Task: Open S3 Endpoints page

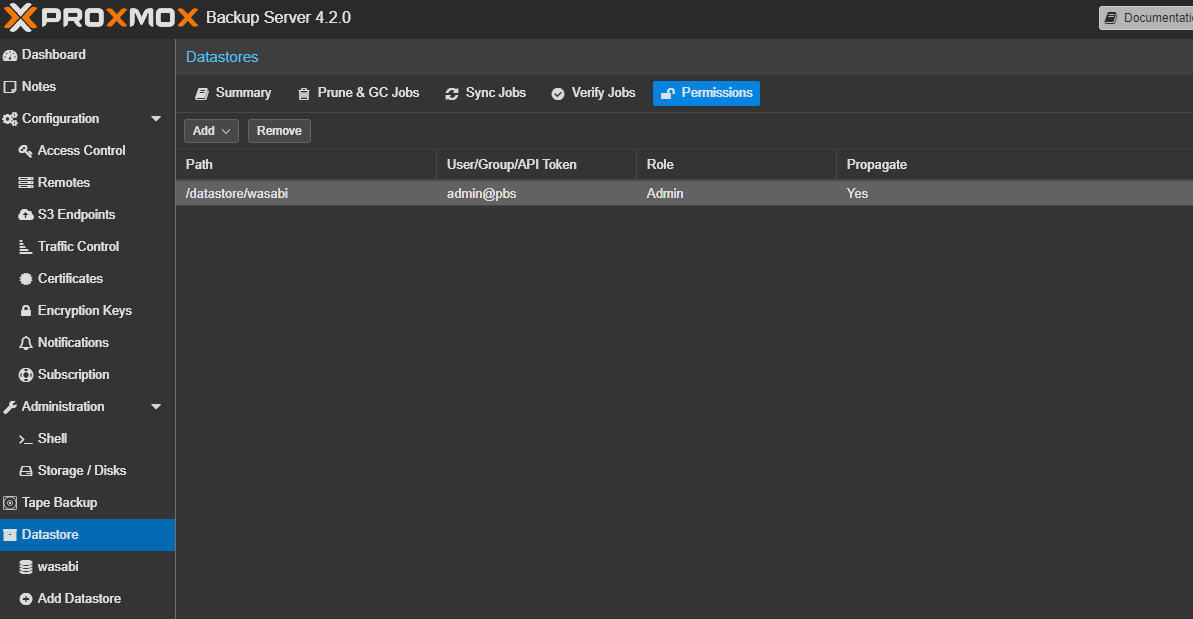Action: 87,214
